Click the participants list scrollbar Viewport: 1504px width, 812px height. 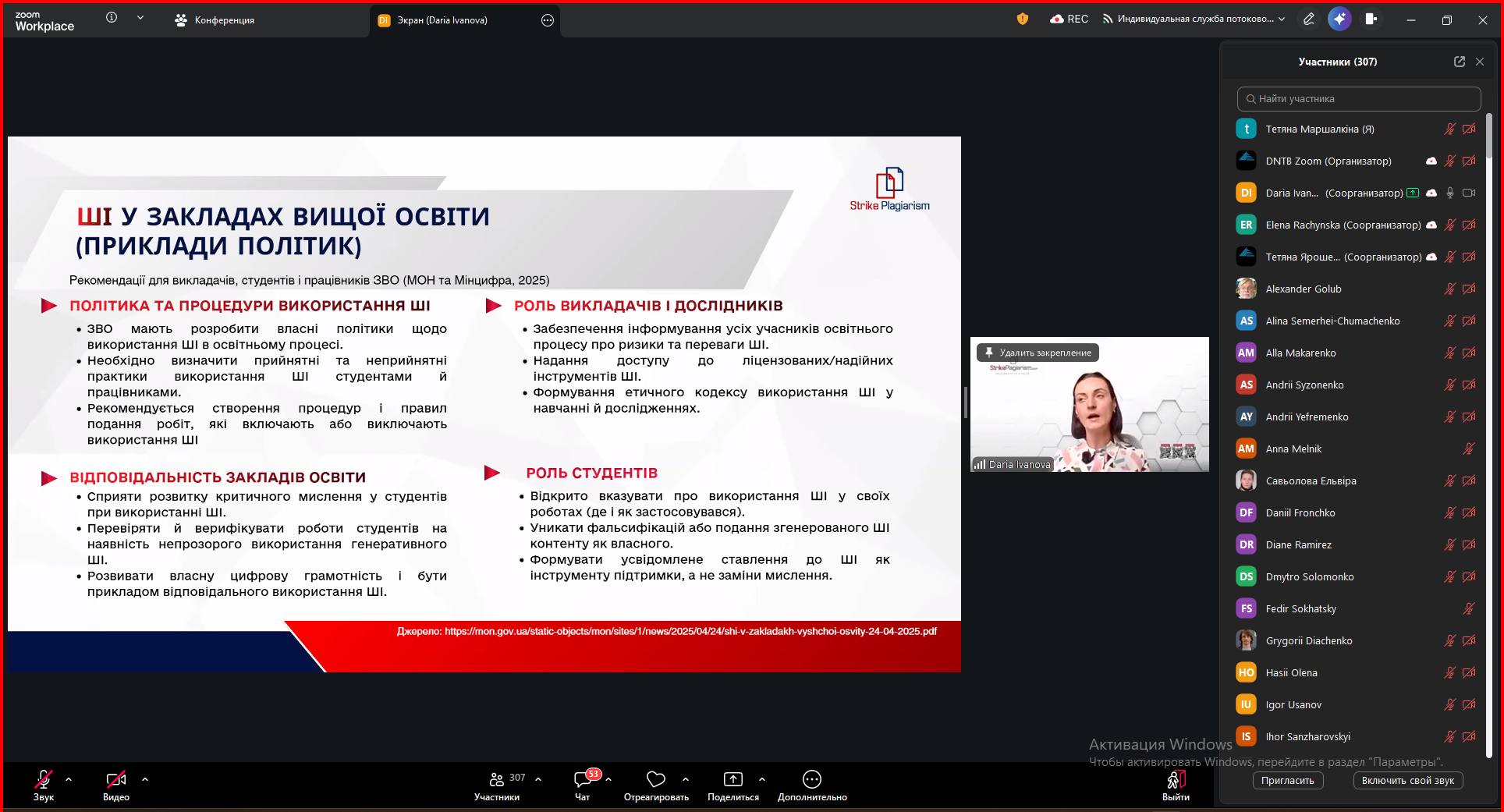click(x=1489, y=137)
